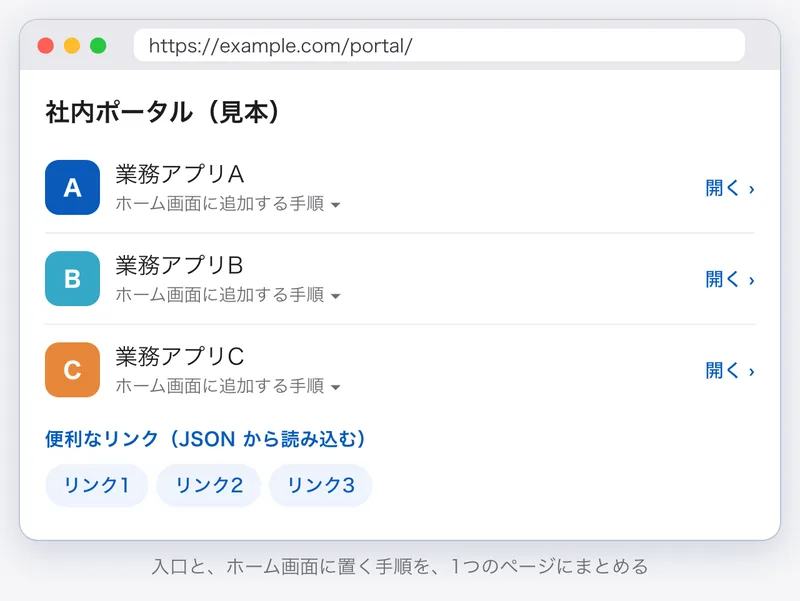The height and width of the screenshot is (601, 800).
Task: Click the リンク1 pill button
Action: [x=97, y=485]
